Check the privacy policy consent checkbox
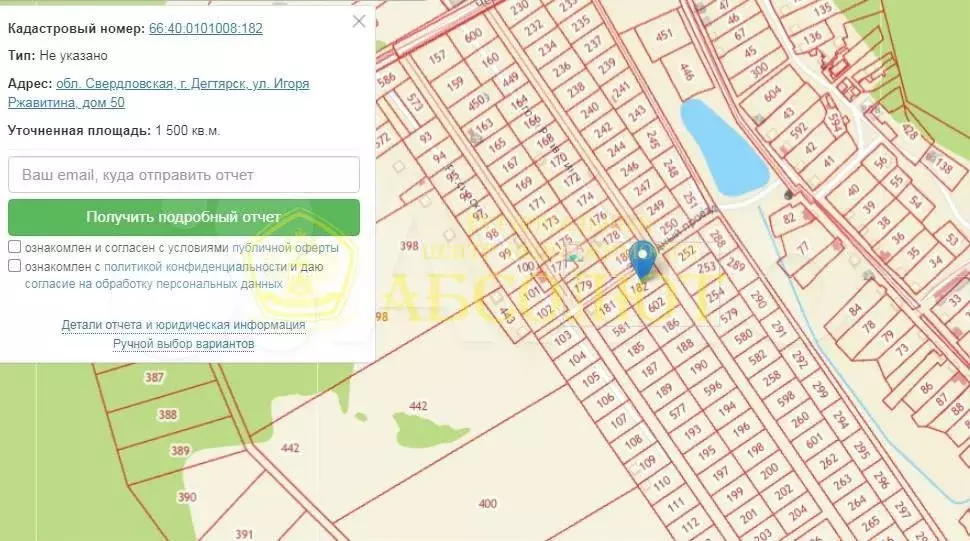The image size is (970, 541). pos(14,266)
